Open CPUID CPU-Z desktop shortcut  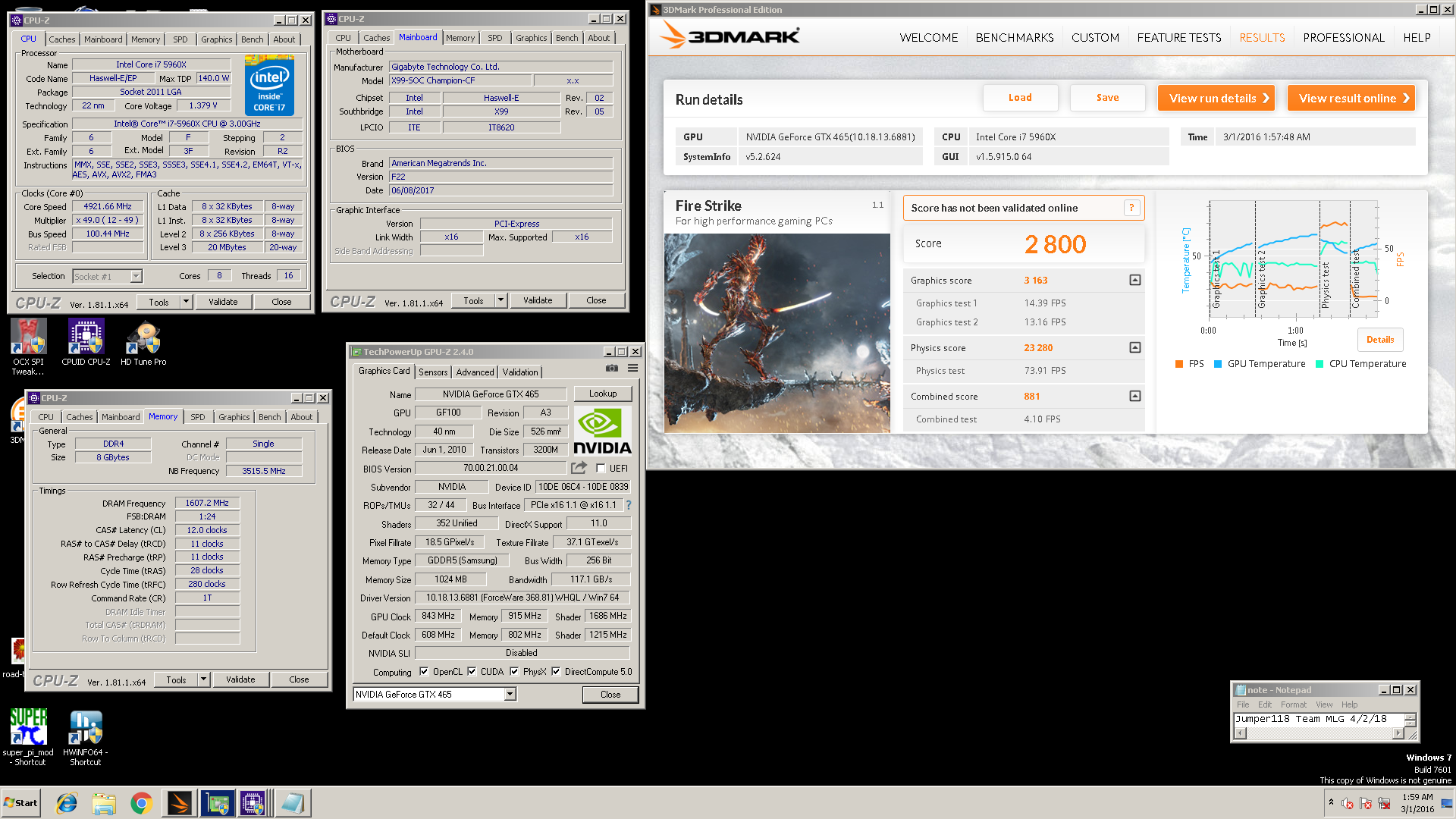pyautogui.click(x=86, y=343)
